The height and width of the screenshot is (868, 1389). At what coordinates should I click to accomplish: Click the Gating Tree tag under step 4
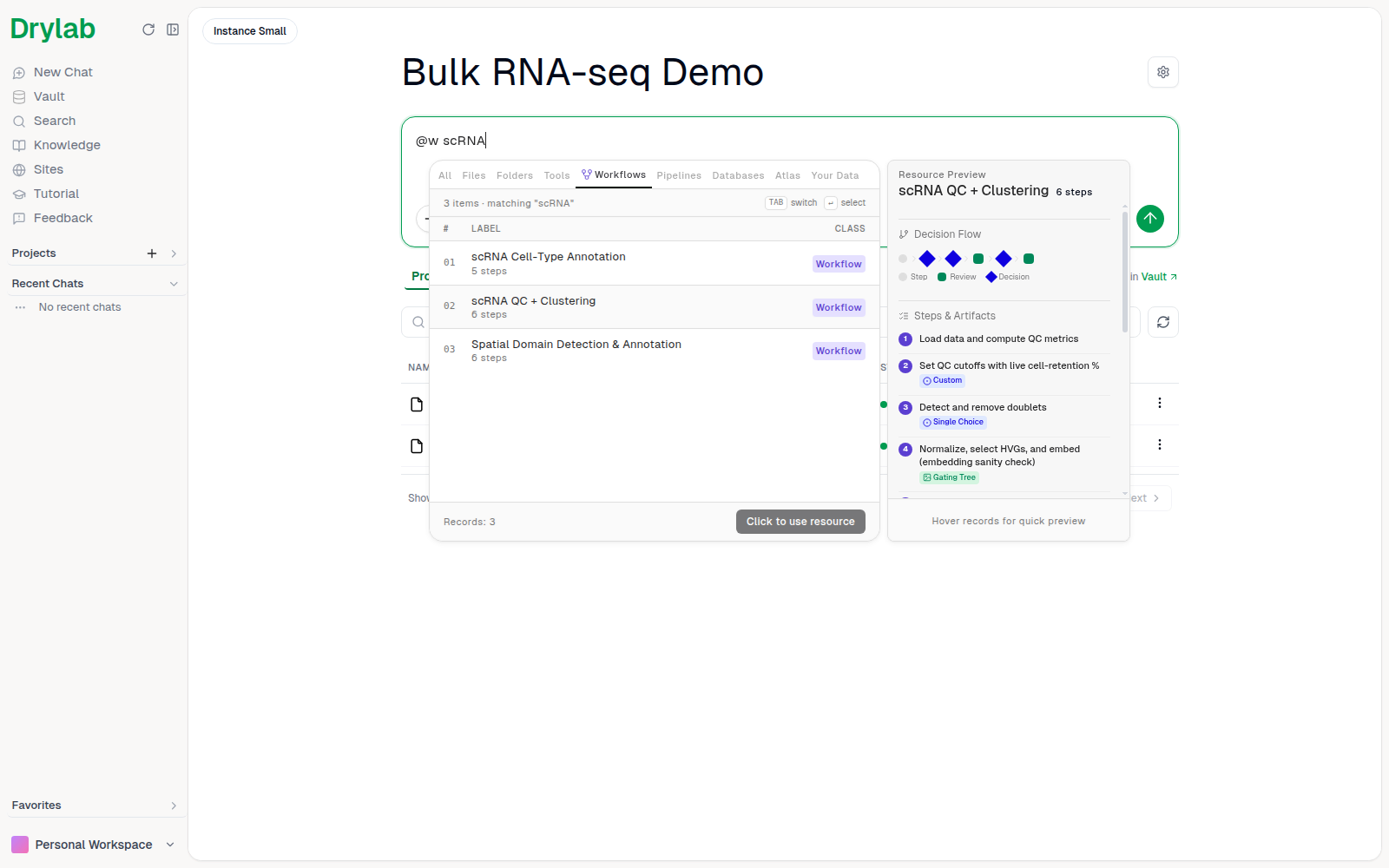[x=949, y=478]
